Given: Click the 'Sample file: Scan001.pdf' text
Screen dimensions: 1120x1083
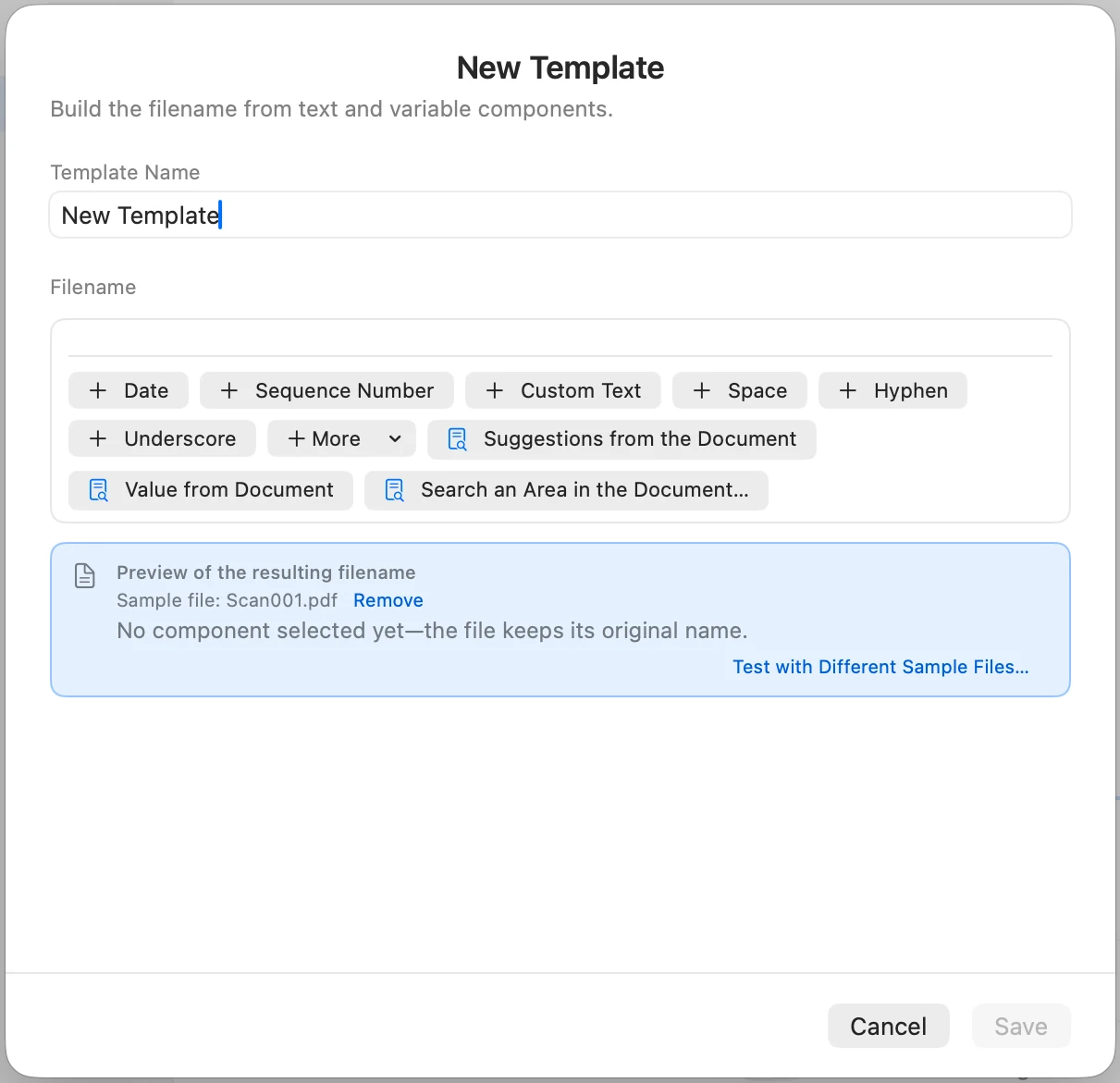Looking at the screenshot, I should (x=228, y=600).
